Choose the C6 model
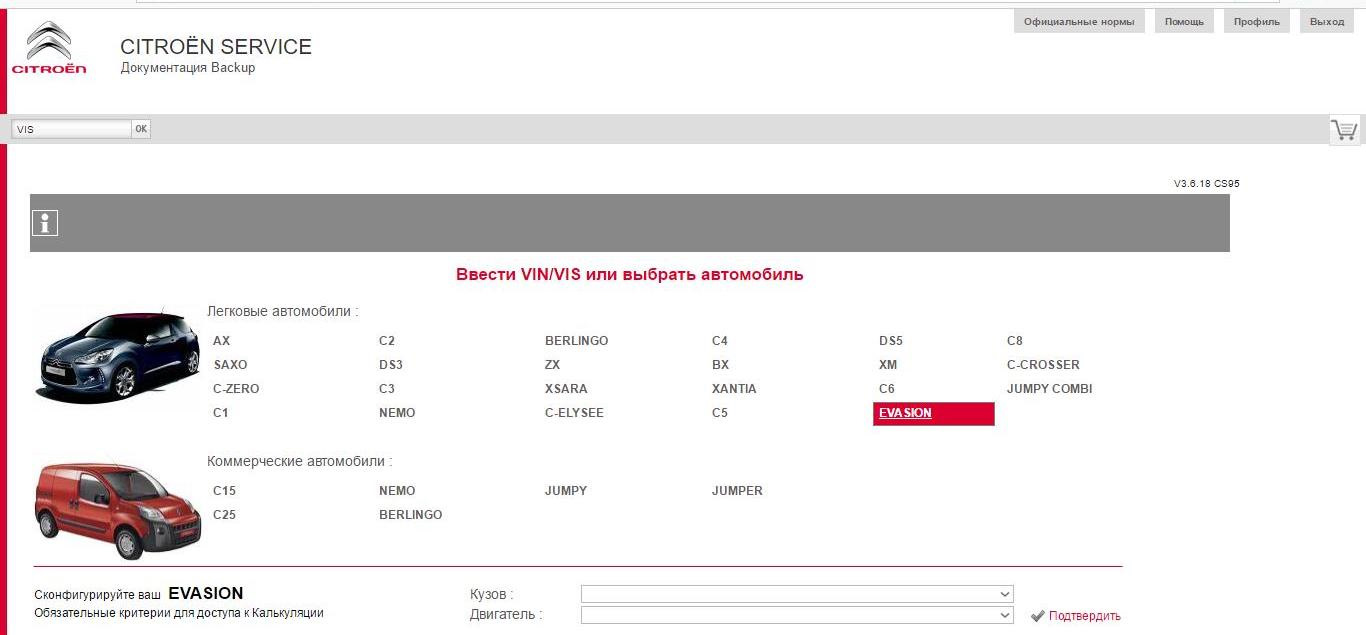 [887, 389]
